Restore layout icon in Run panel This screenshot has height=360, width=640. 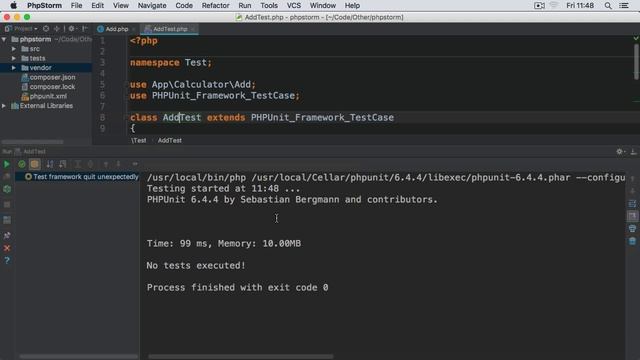coord(7,220)
